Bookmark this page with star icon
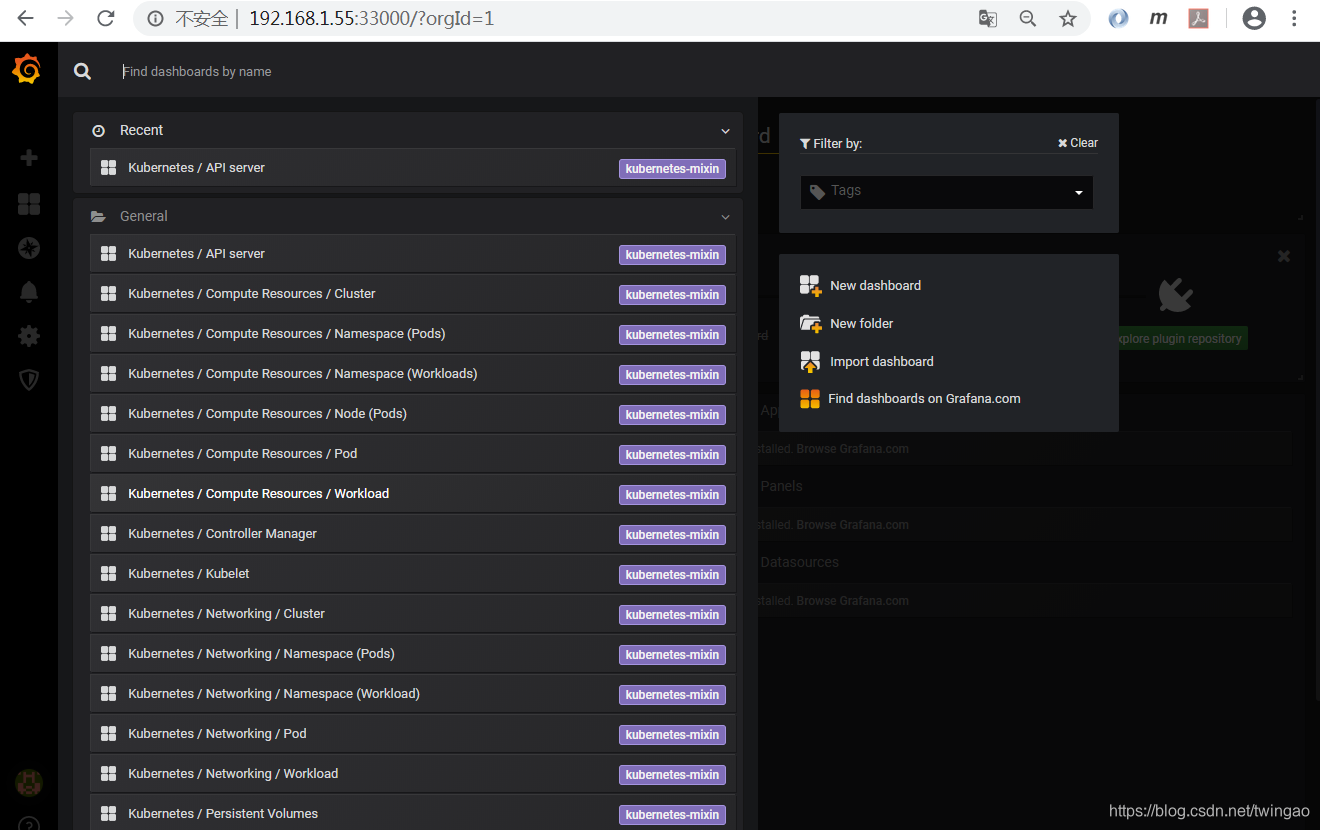 [x=1068, y=18]
